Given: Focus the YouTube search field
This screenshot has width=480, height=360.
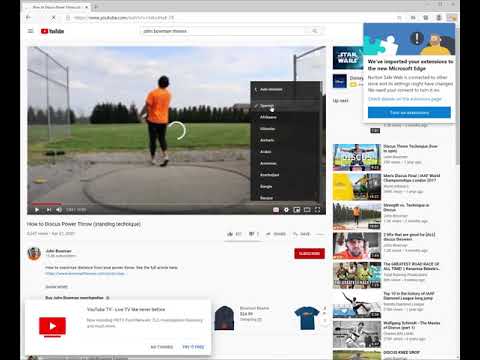Looking at the screenshot, I should pos(223,31).
